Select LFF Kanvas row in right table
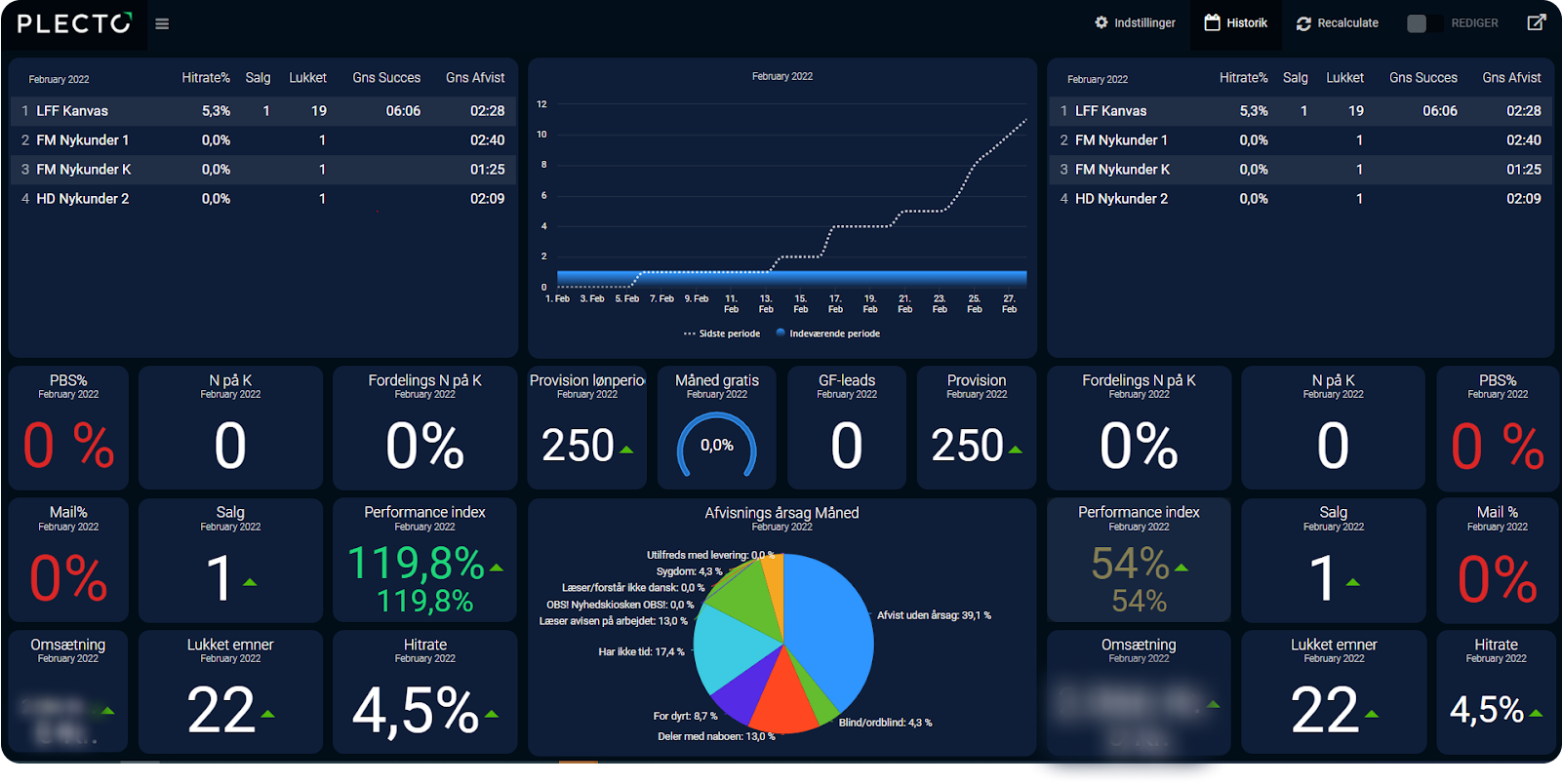1562x784 pixels. (1301, 111)
